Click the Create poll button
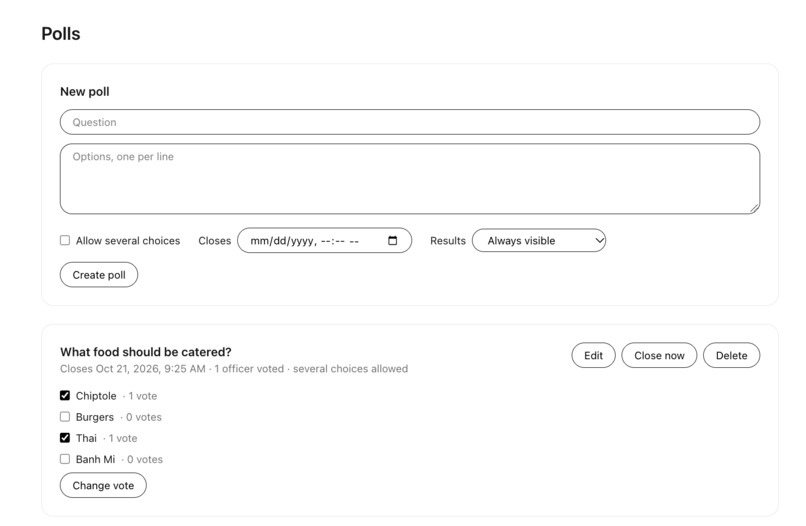 point(99,275)
